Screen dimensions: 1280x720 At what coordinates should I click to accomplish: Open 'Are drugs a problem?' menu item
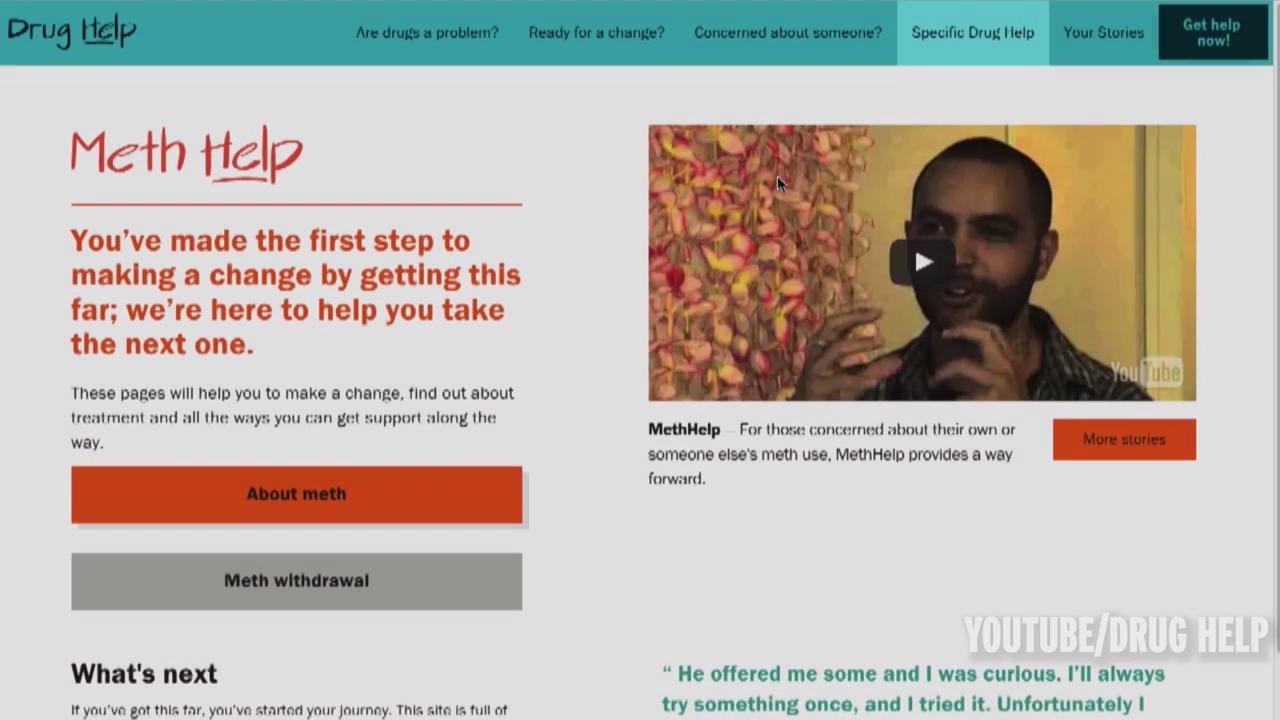[x=427, y=32]
